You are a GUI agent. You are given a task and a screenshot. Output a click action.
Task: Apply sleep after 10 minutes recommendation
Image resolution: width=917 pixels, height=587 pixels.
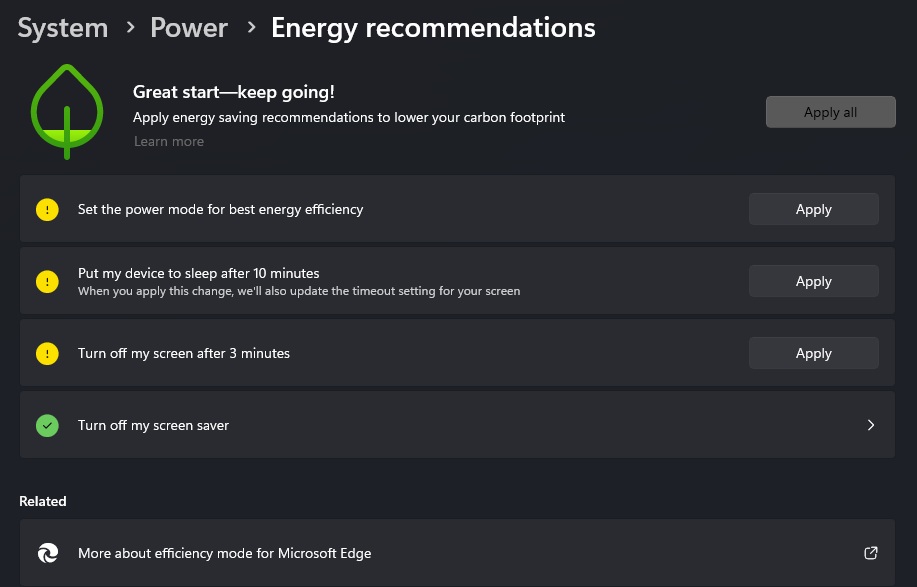tap(813, 282)
